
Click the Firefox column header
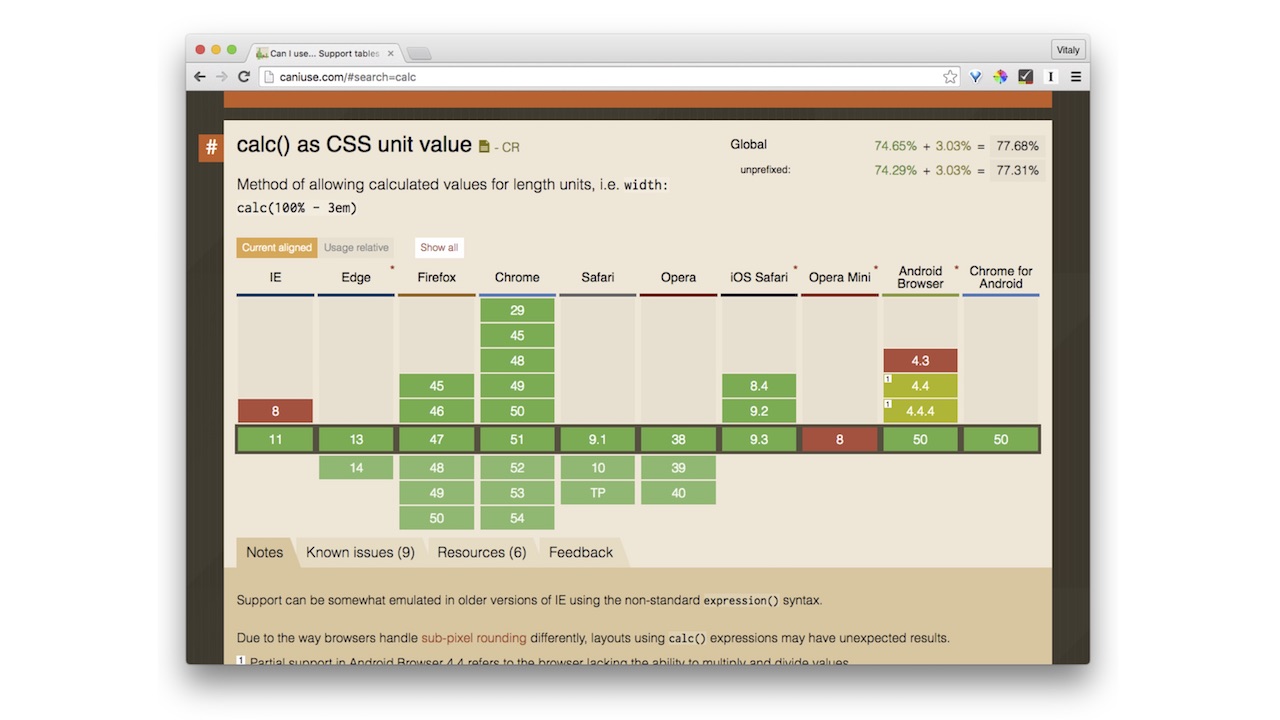pos(436,278)
